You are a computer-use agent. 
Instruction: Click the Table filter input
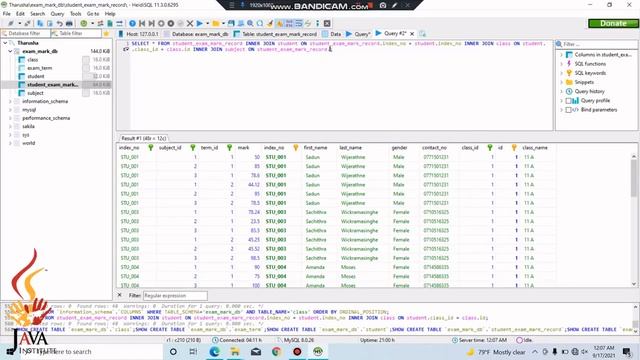pyautogui.click(x=76, y=33)
